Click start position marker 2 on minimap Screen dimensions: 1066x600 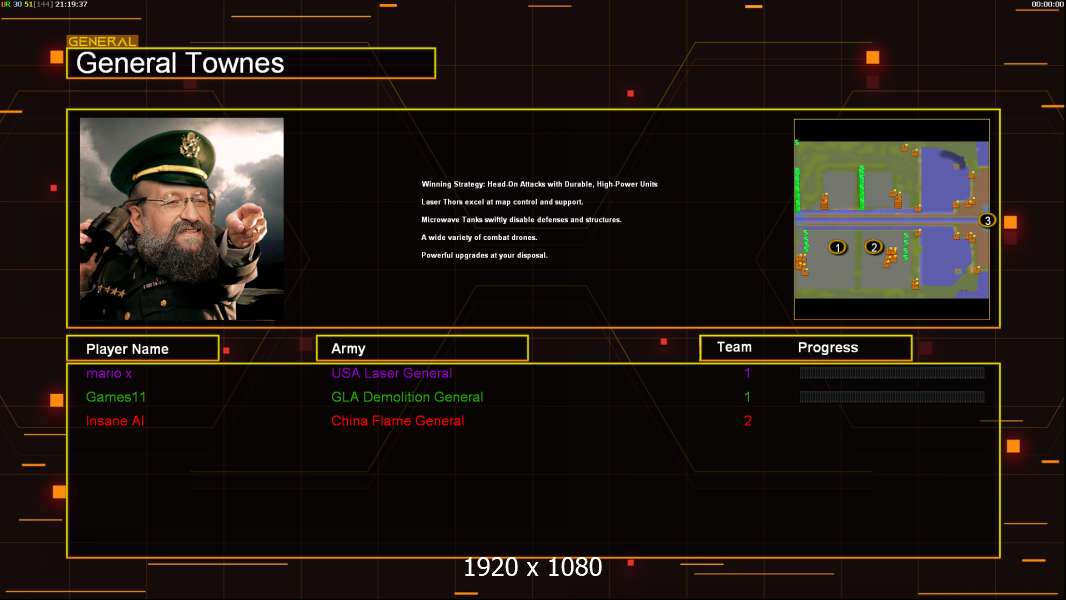click(874, 247)
